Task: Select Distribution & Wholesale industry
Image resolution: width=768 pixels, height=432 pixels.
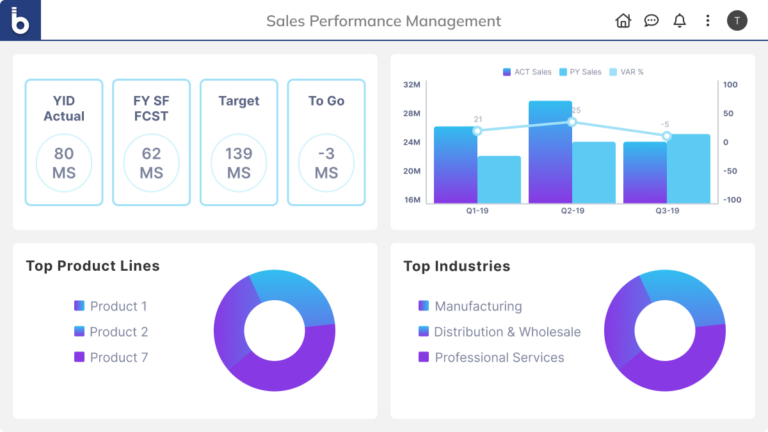Action: pyautogui.click(x=506, y=332)
